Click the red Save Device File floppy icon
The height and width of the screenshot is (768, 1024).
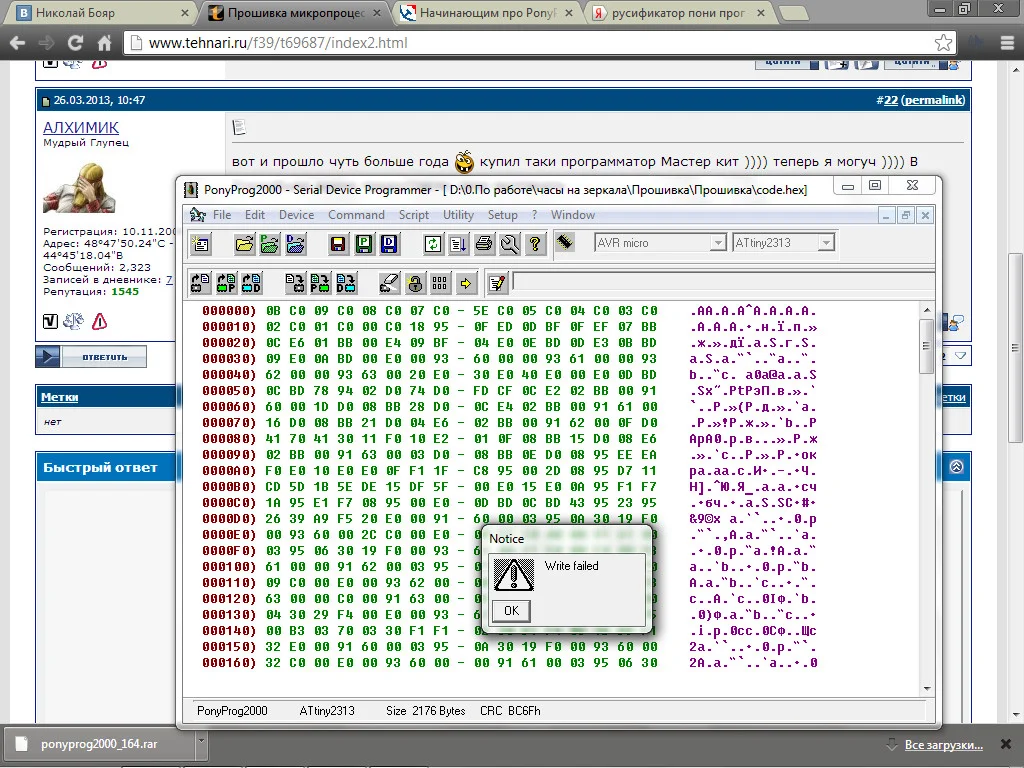338,244
